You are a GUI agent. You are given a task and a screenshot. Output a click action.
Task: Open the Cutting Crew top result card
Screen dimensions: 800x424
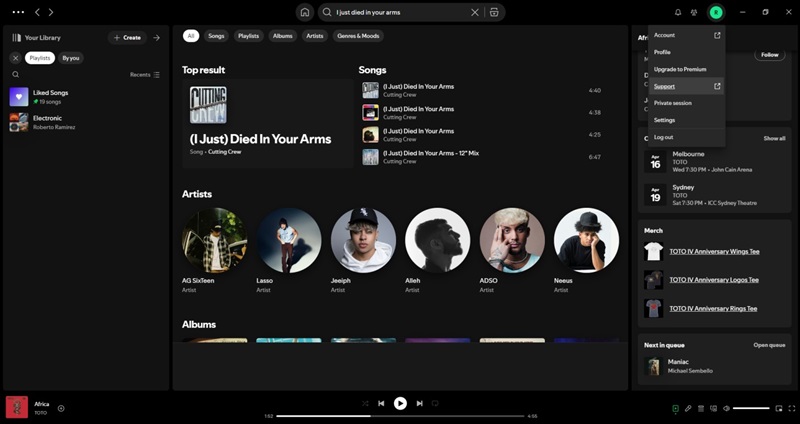click(x=268, y=123)
